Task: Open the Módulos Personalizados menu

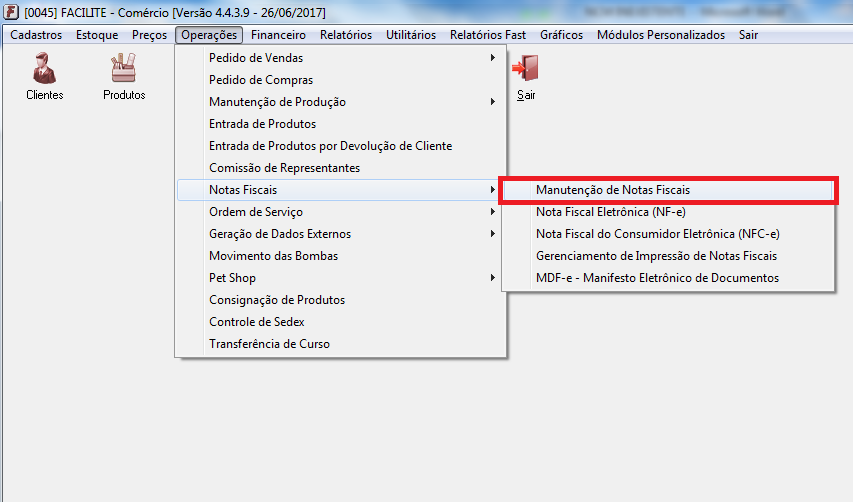Action: pyautogui.click(x=660, y=35)
